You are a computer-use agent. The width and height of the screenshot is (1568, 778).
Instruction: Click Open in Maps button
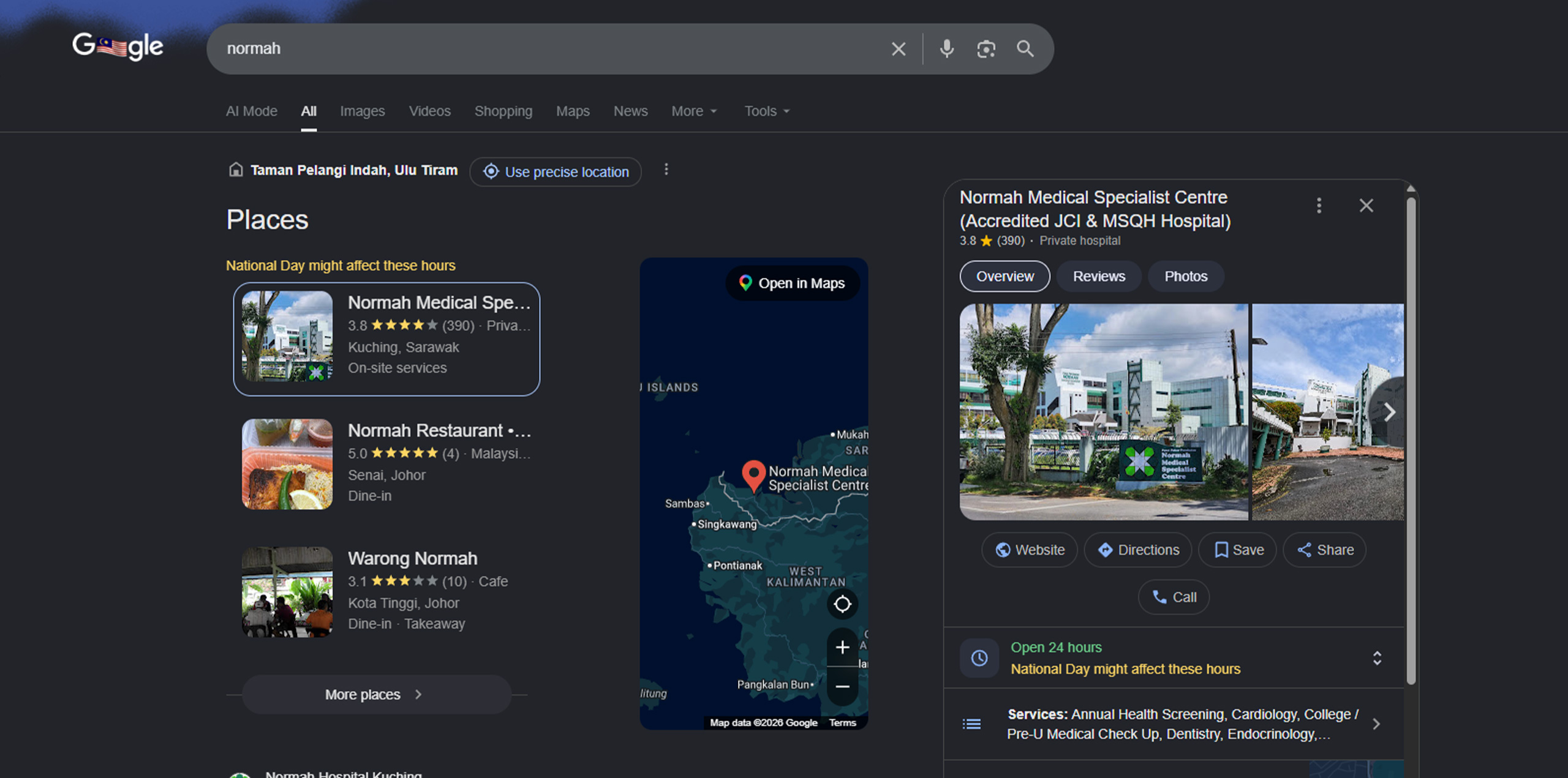(793, 283)
